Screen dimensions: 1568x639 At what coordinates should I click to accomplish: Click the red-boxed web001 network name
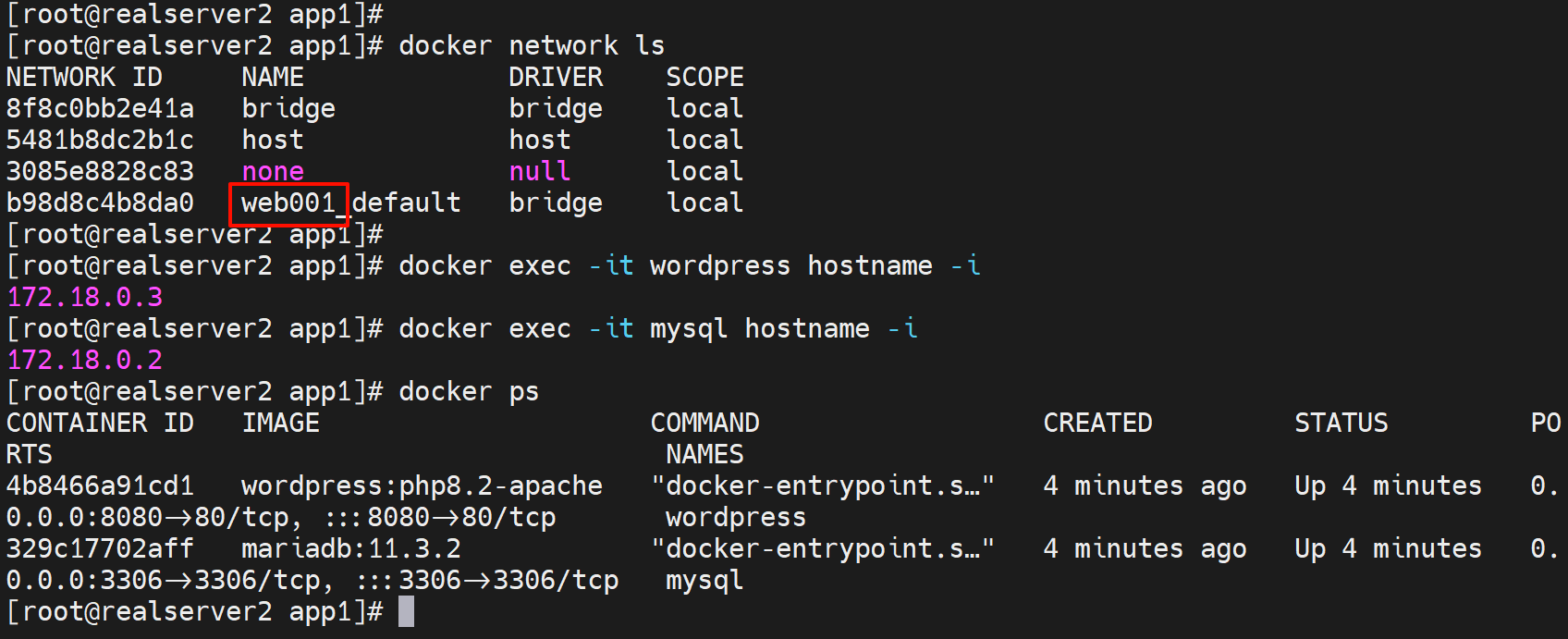[x=288, y=203]
